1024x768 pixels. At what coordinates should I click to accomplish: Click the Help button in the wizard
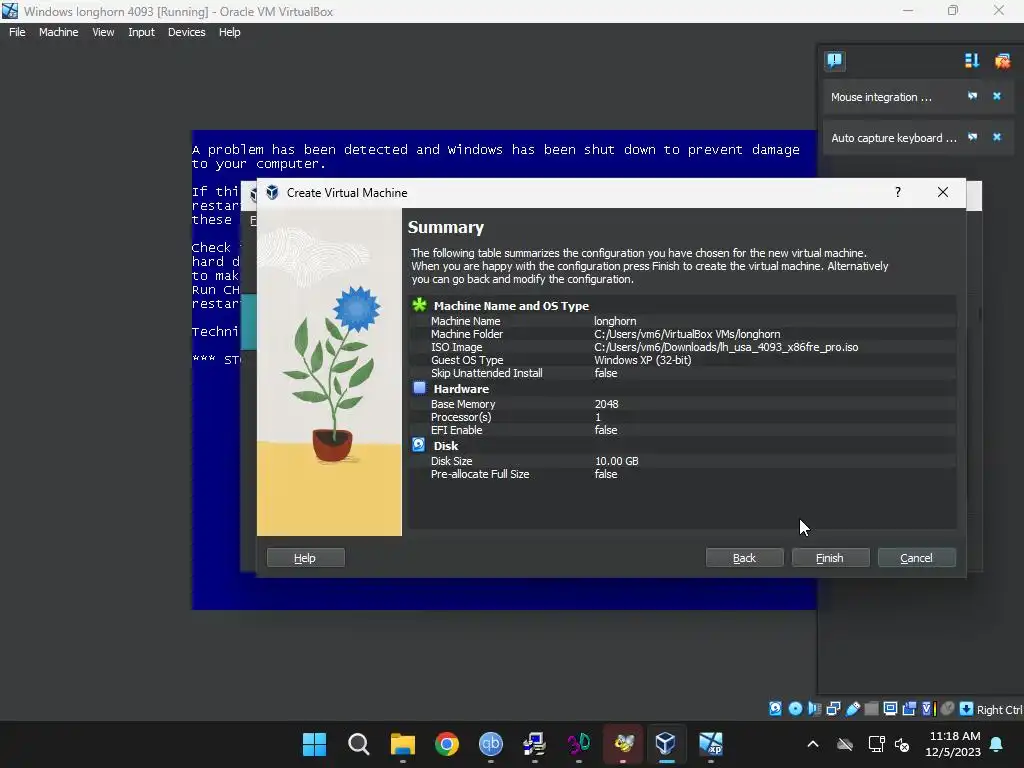305,558
